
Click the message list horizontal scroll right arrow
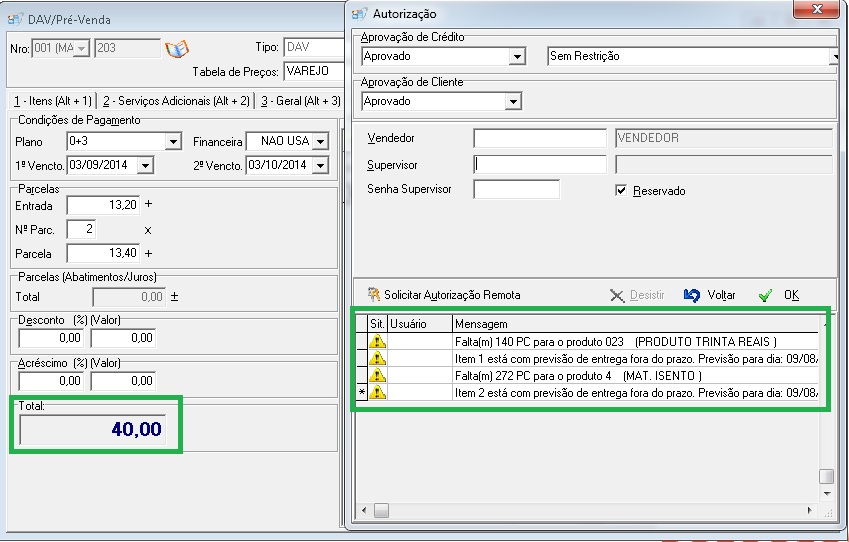(809, 510)
